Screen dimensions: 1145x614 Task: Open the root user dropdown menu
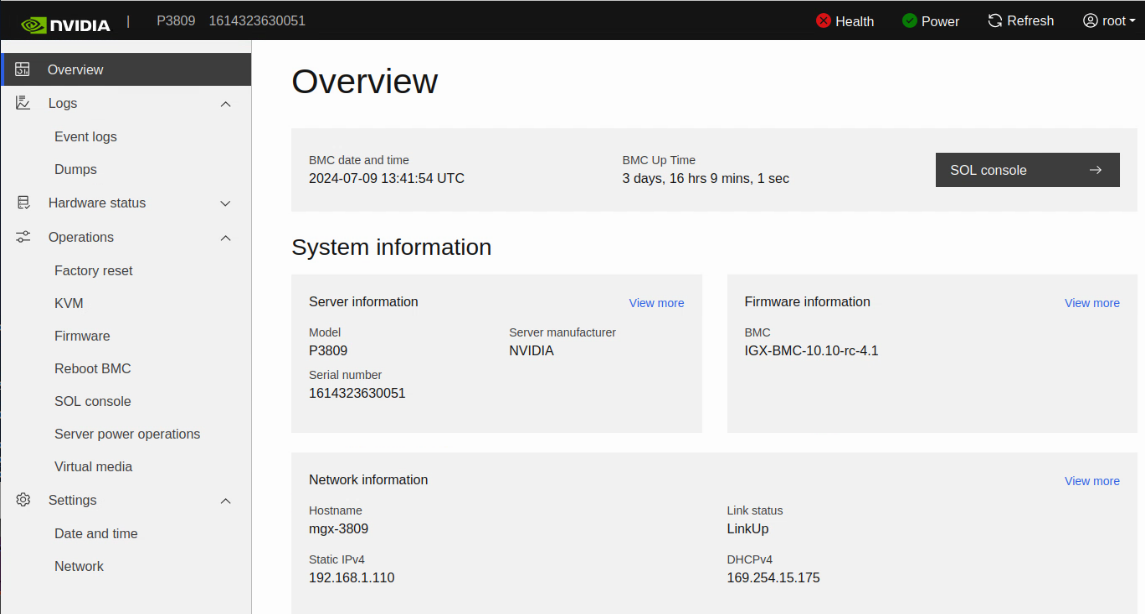[x=1109, y=21]
